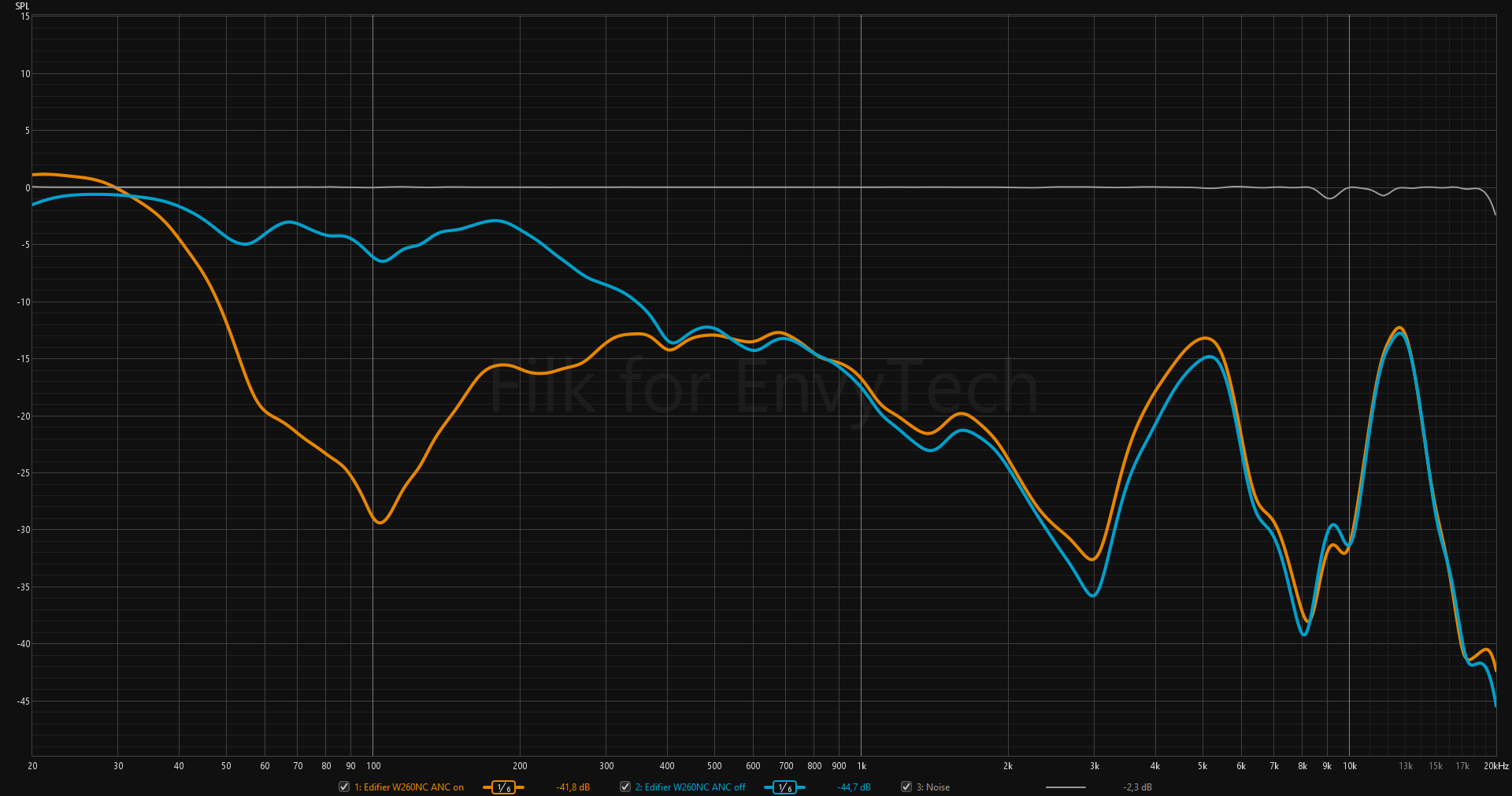Click the 20kHz frequency axis label
Screen dimensions: 1512x796
[1496, 766]
